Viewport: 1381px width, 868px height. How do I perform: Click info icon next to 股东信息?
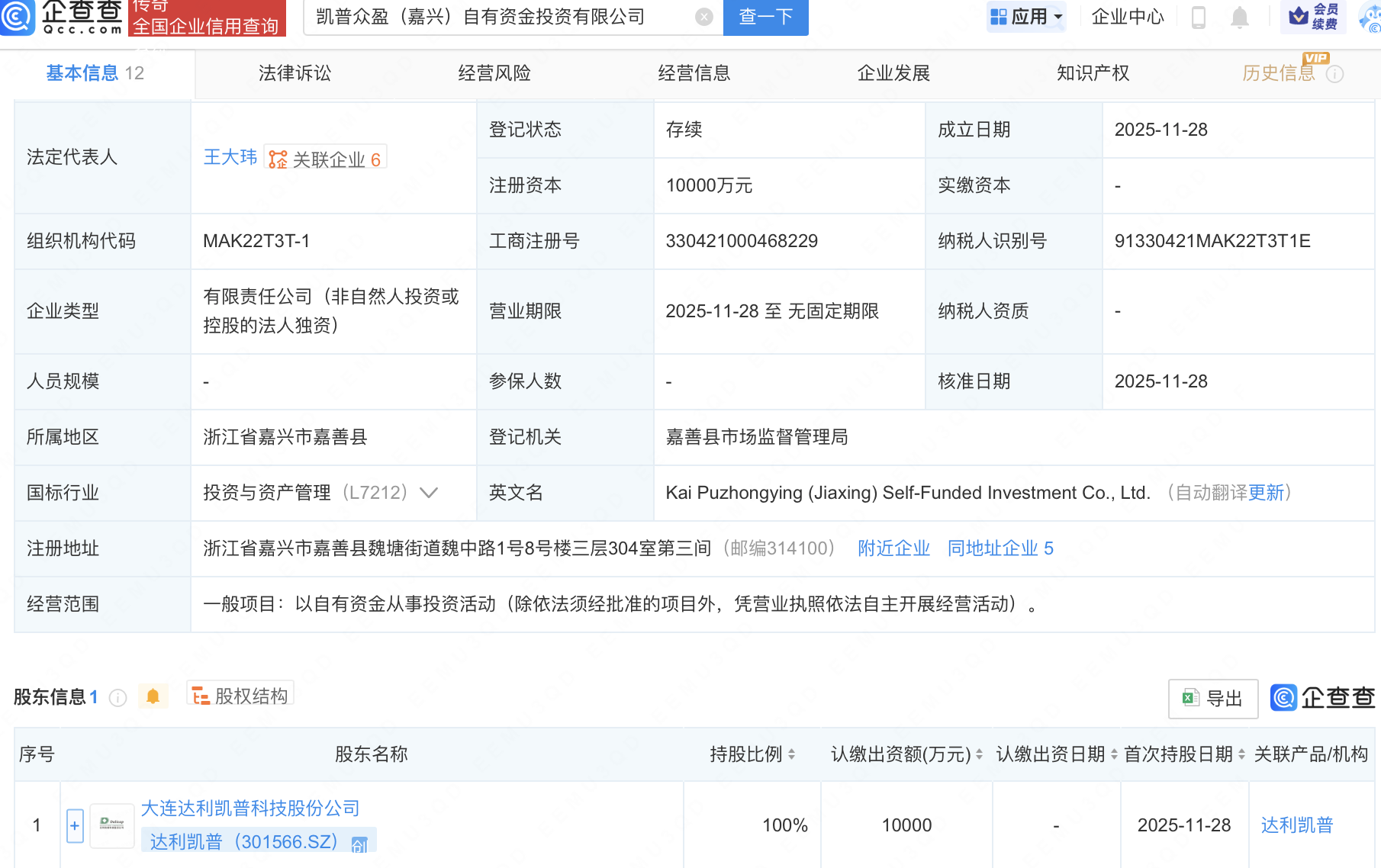[117, 697]
